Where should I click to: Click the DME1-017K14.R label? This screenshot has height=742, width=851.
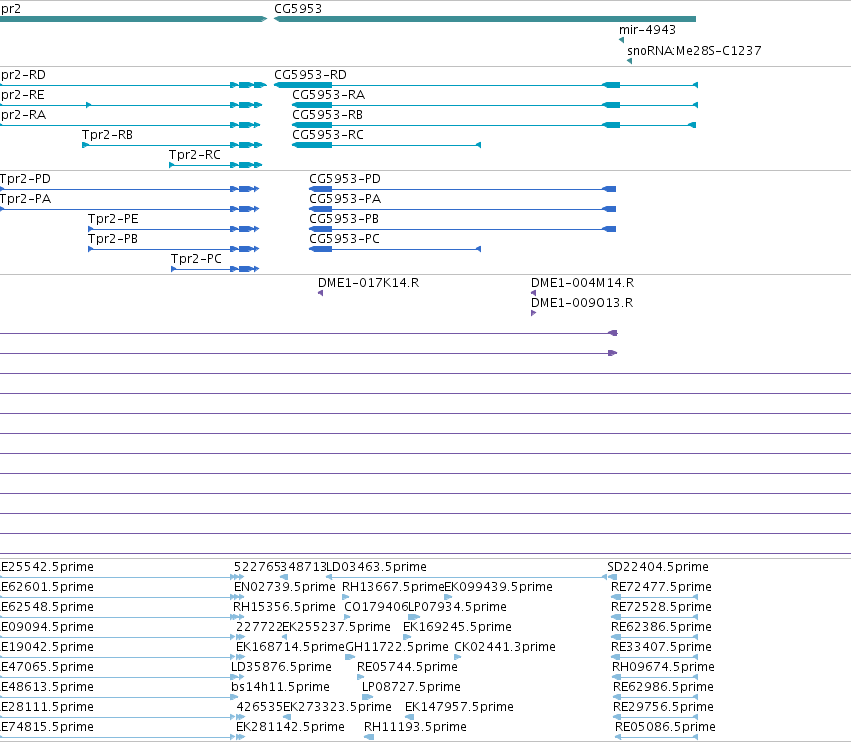pyautogui.click(x=369, y=283)
